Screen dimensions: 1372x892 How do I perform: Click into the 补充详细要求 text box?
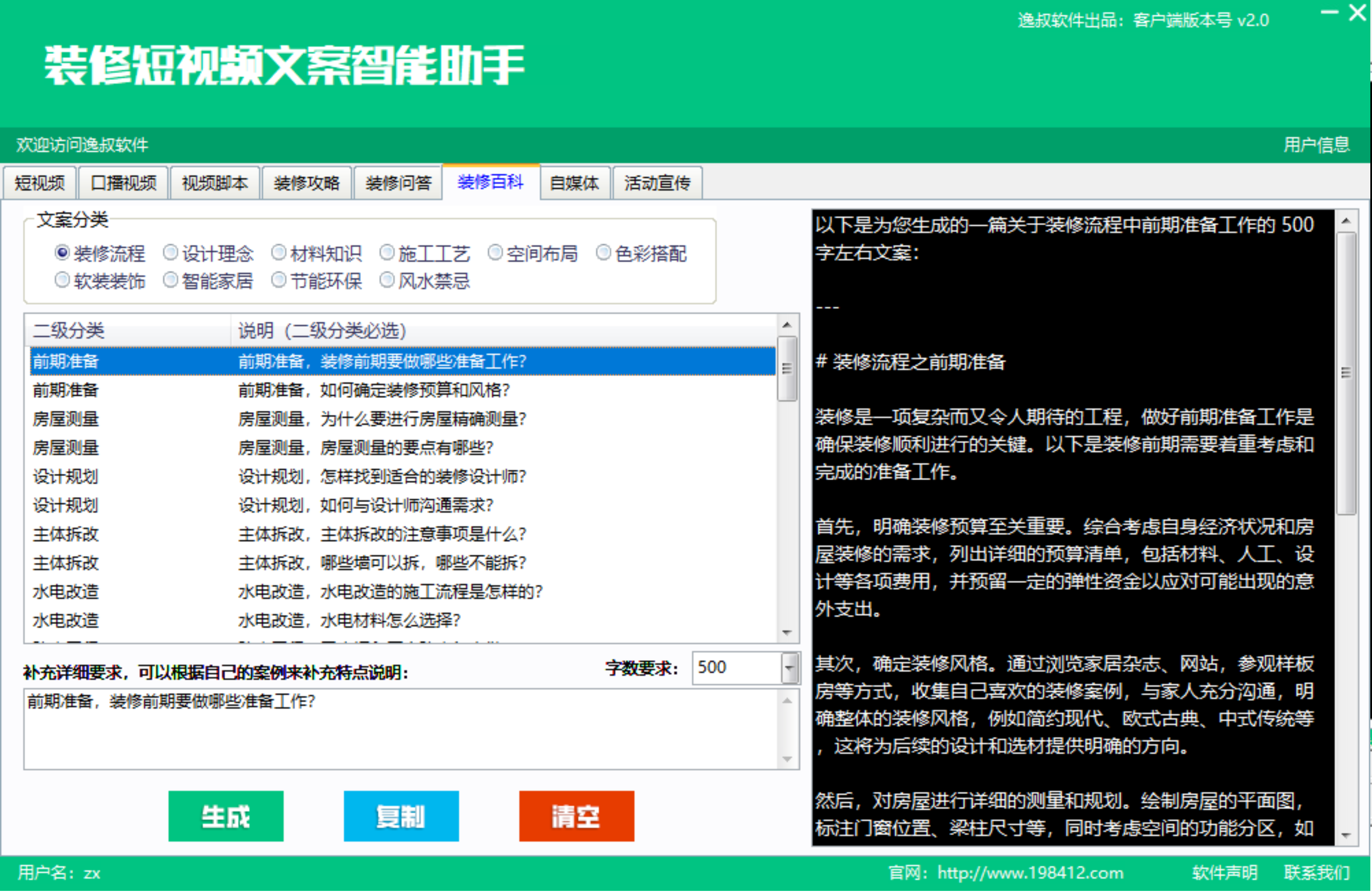point(401,730)
